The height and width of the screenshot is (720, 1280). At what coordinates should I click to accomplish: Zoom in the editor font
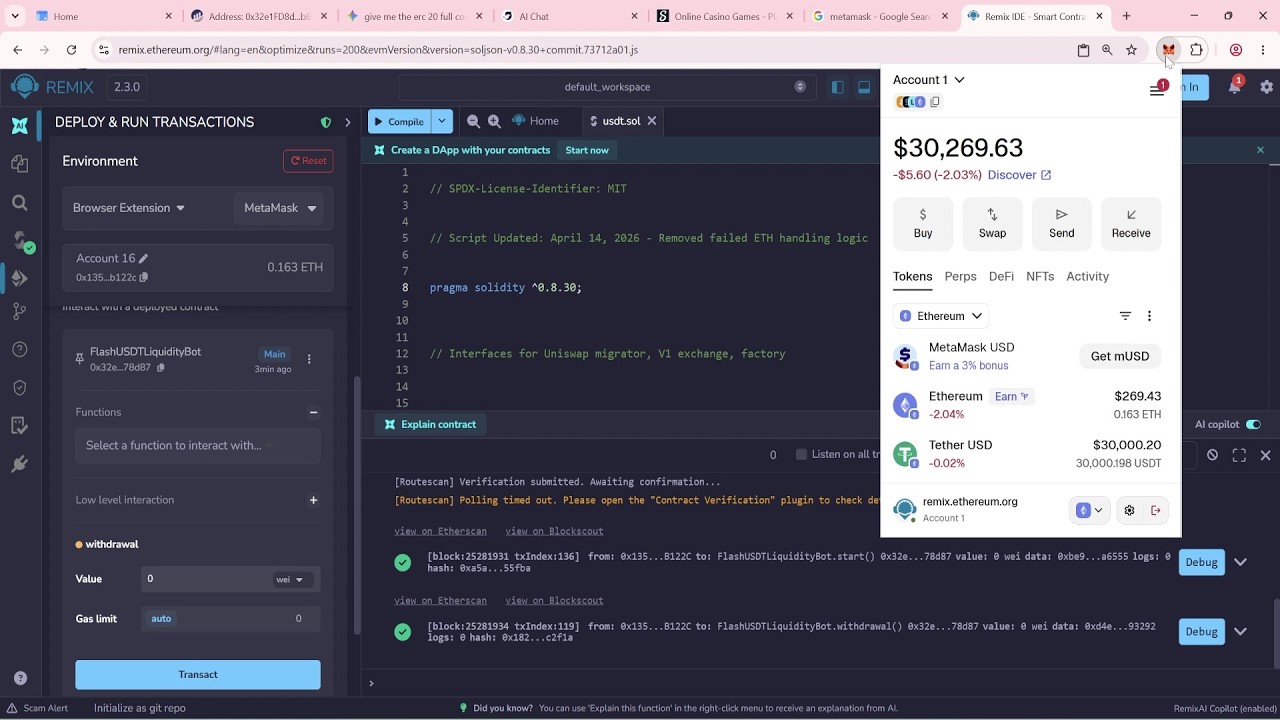(x=494, y=121)
